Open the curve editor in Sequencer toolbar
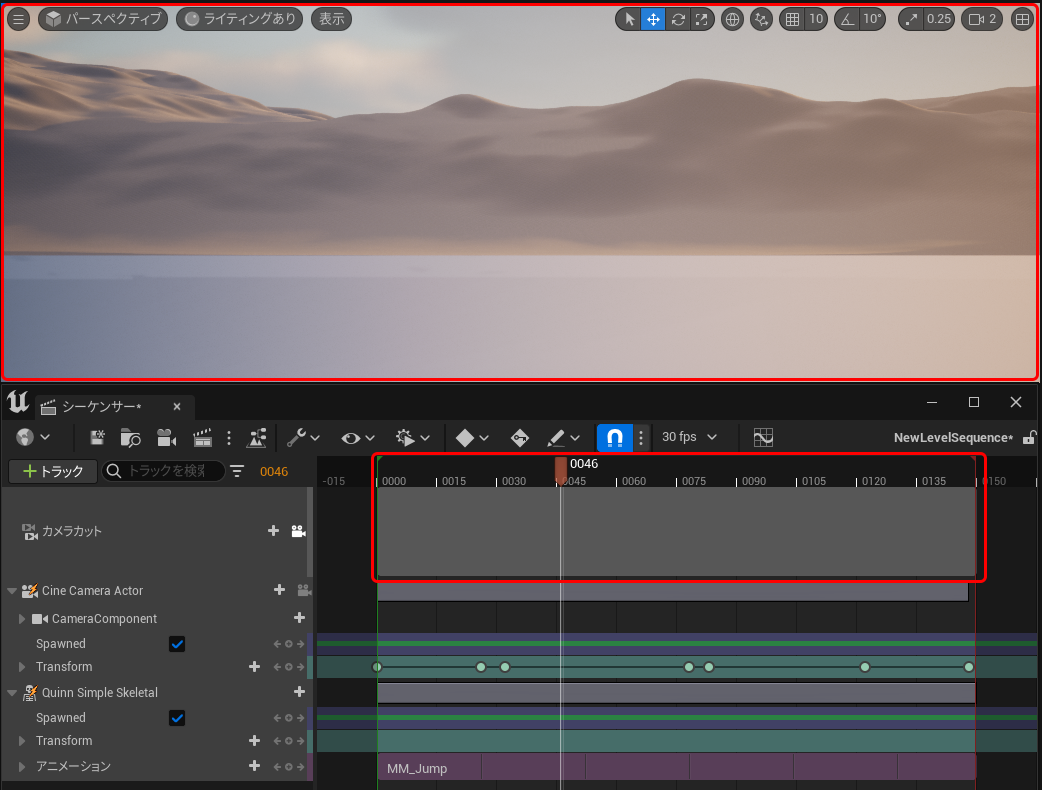Screen dimensions: 1042x790 pos(764,438)
